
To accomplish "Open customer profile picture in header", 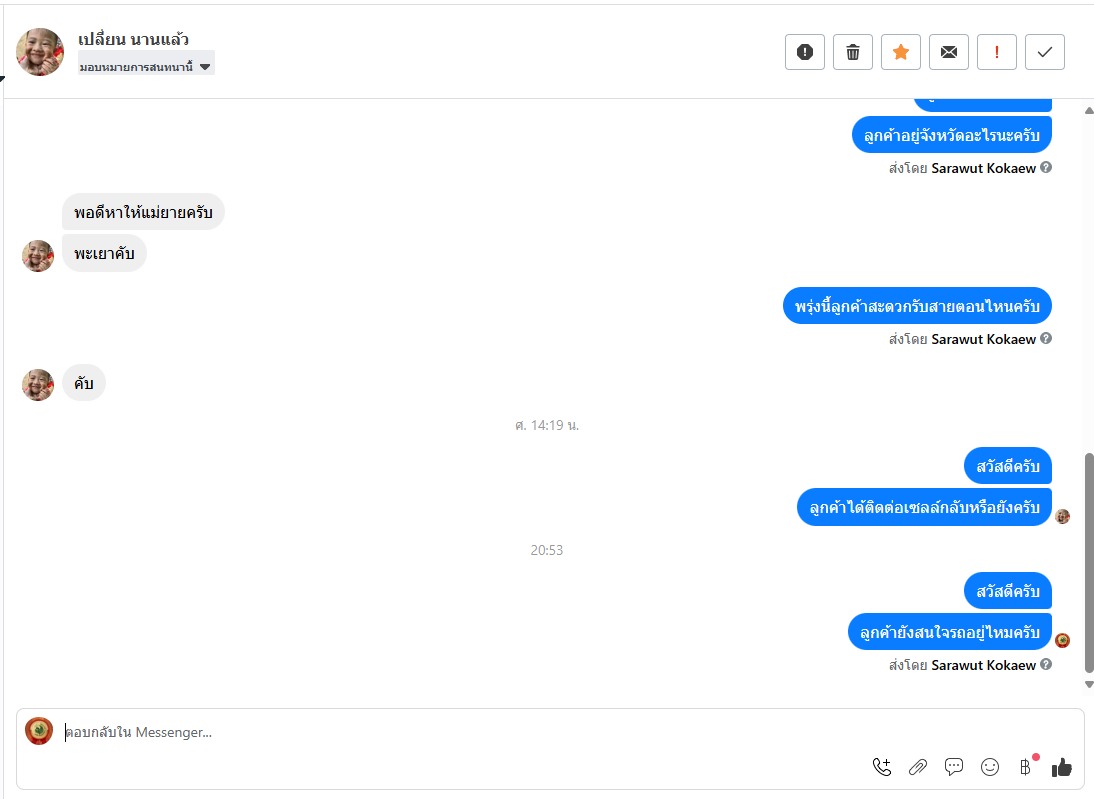I will point(40,52).
